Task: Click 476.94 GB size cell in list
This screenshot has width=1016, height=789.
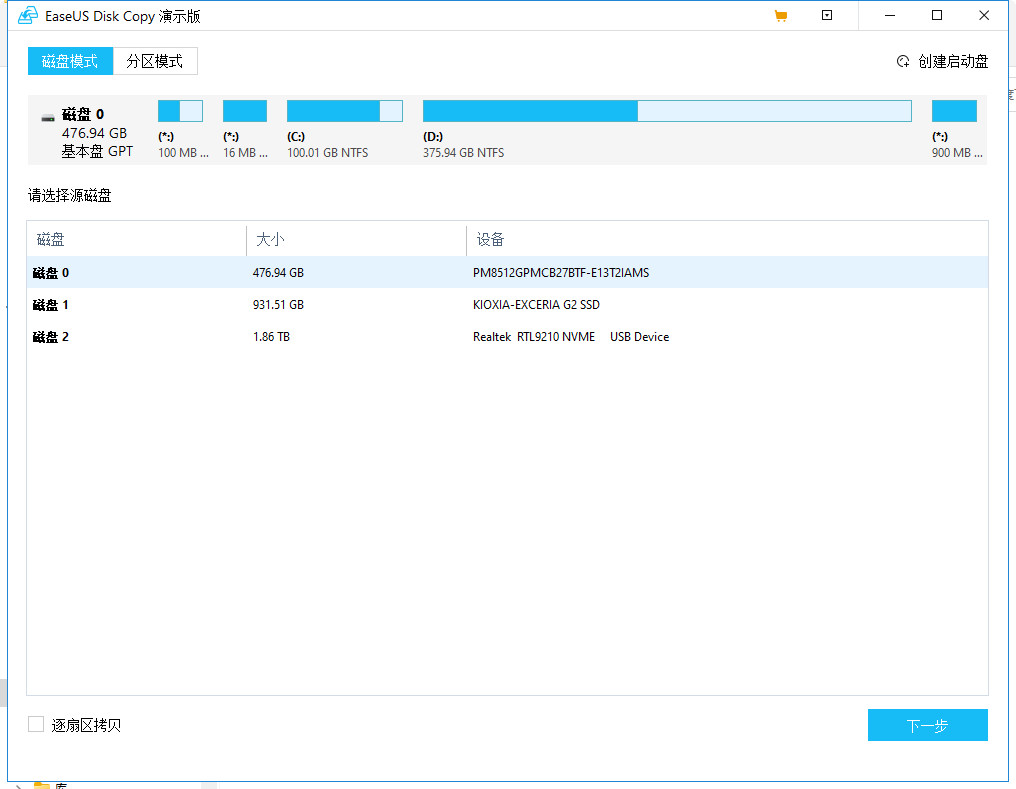Action: point(278,273)
